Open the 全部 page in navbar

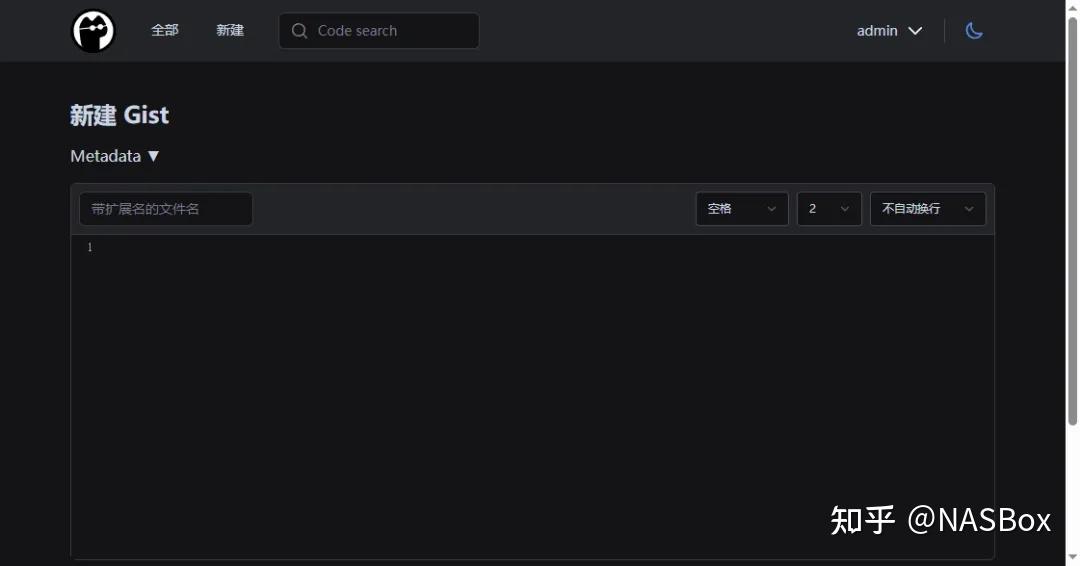coord(165,30)
